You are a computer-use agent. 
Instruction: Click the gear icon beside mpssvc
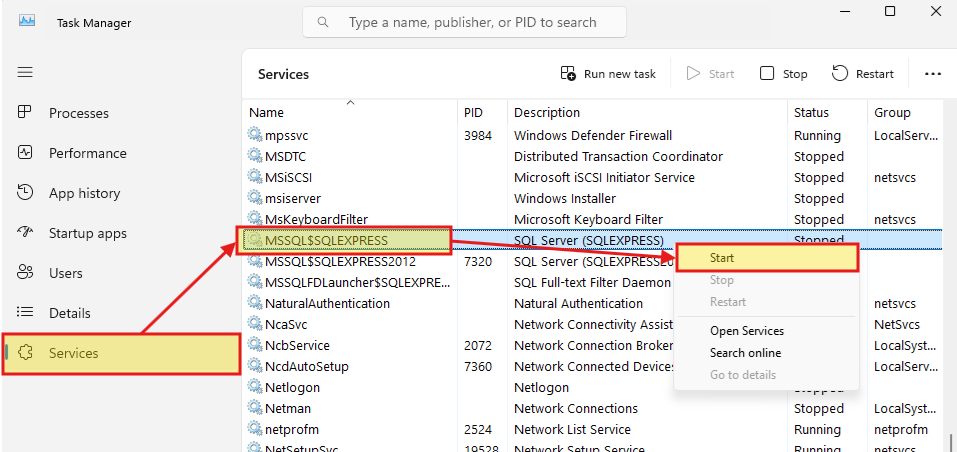pos(254,135)
